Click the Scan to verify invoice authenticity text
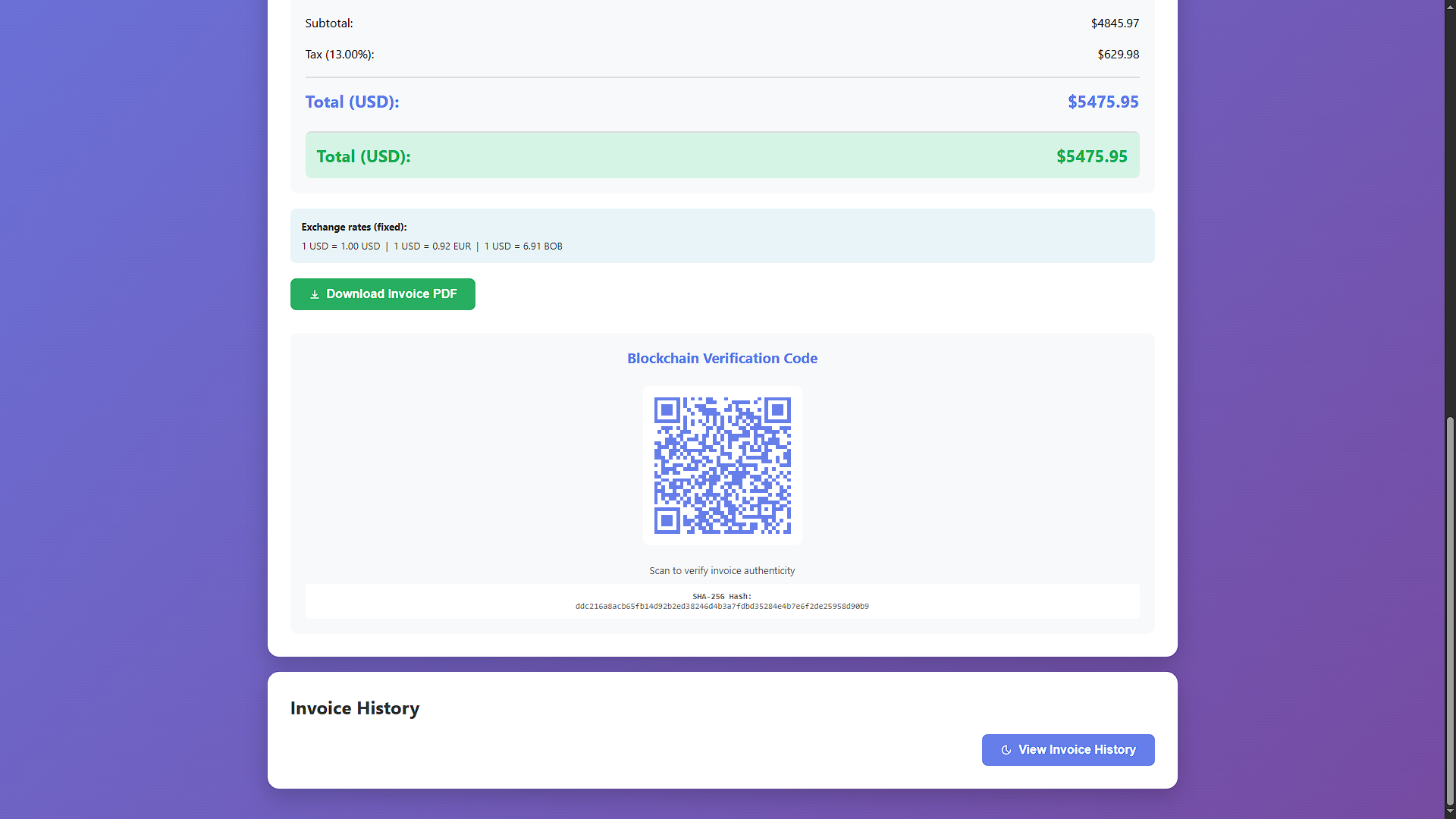 (722, 570)
